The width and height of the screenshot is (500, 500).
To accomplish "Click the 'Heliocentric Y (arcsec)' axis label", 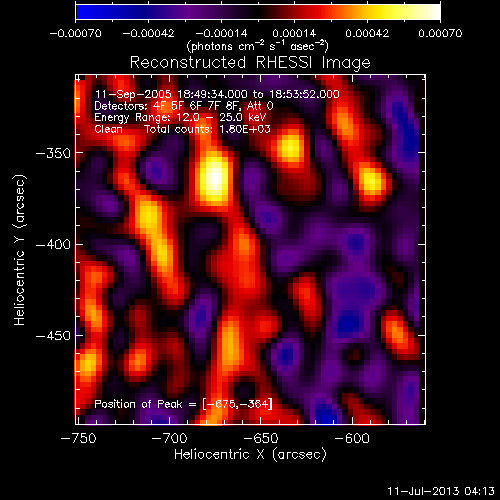I will click(x=20, y=250).
